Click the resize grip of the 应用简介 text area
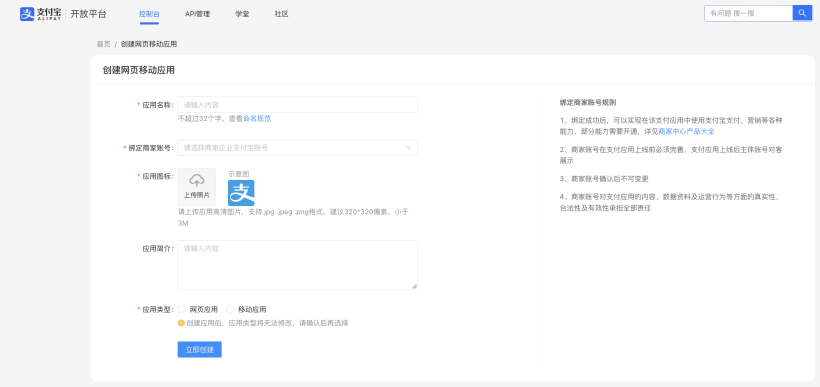This screenshot has width=820, height=387. coord(415,287)
